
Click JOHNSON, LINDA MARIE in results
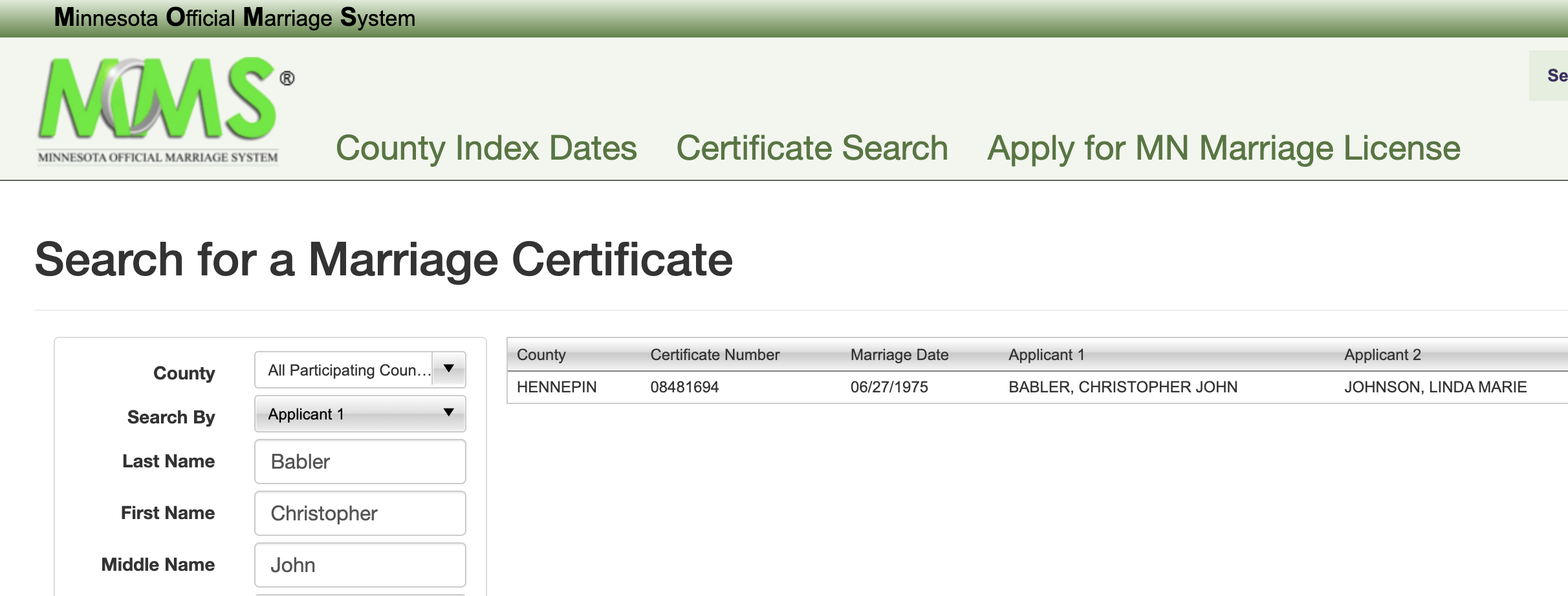click(x=1435, y=387)
